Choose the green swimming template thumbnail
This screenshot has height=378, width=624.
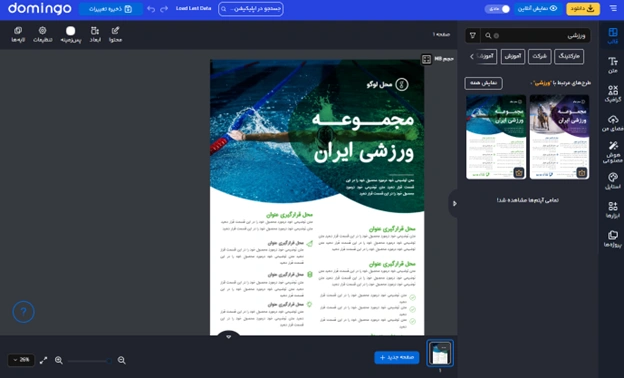(496, 137)
